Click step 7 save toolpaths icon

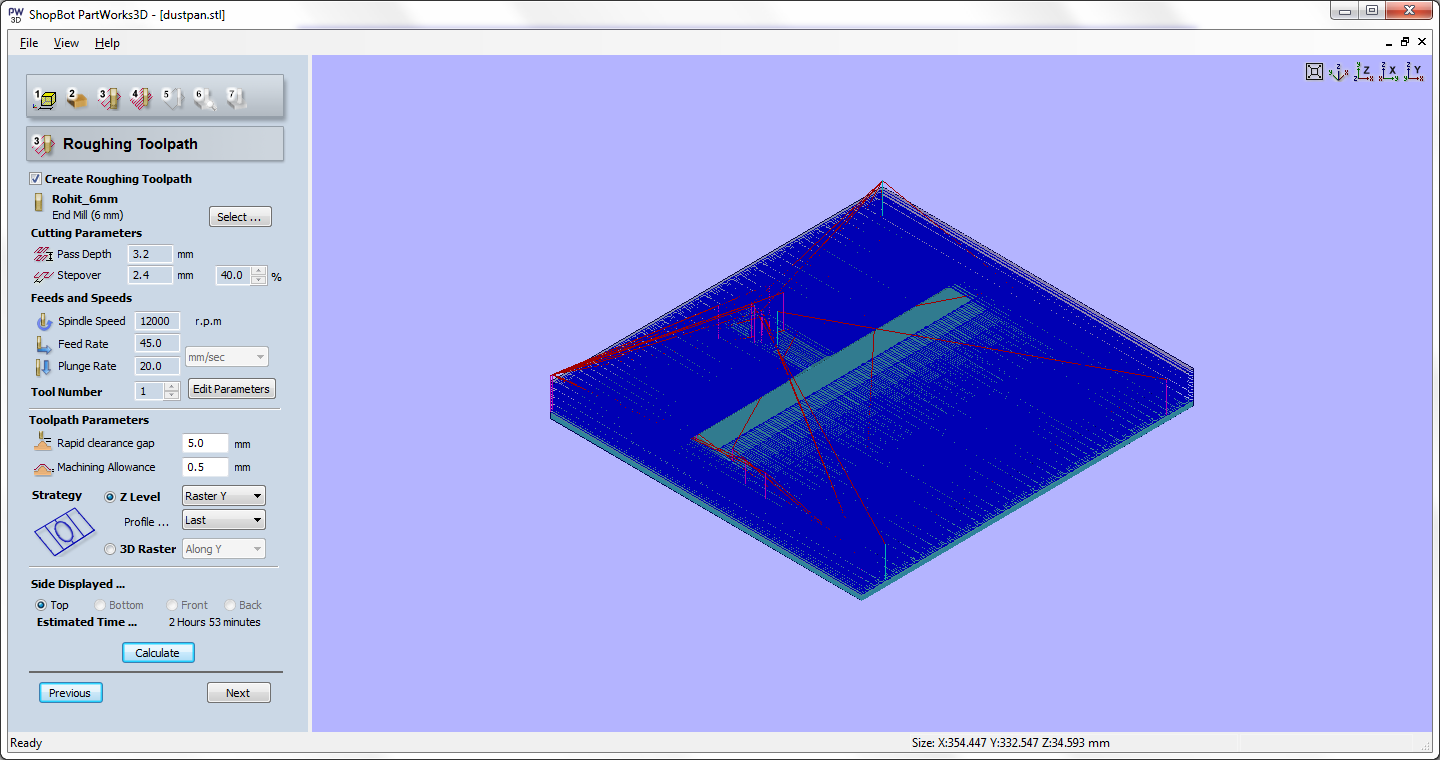pyautogui.click(x=237, y=98)
